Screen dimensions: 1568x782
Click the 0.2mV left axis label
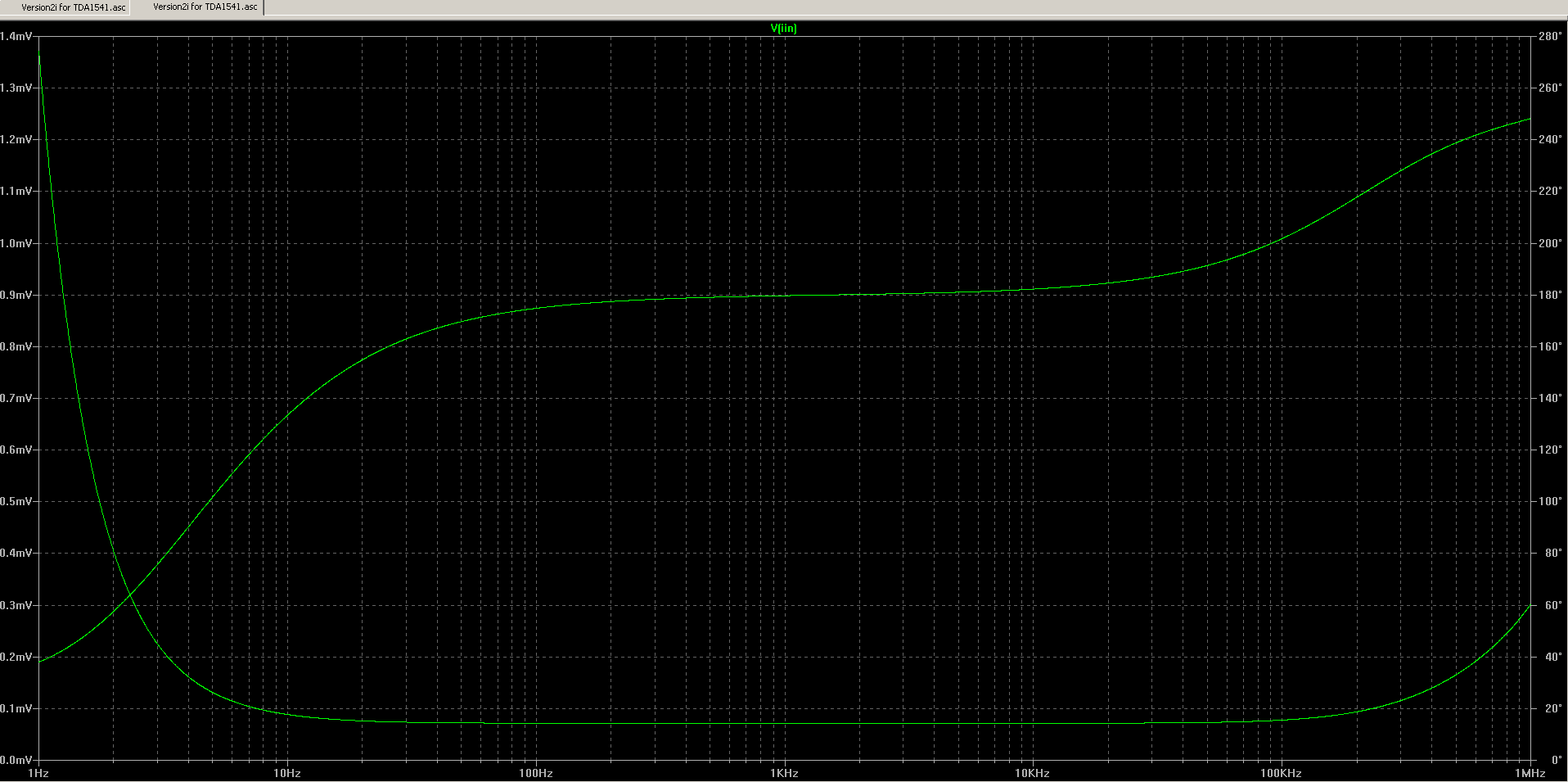16,657
